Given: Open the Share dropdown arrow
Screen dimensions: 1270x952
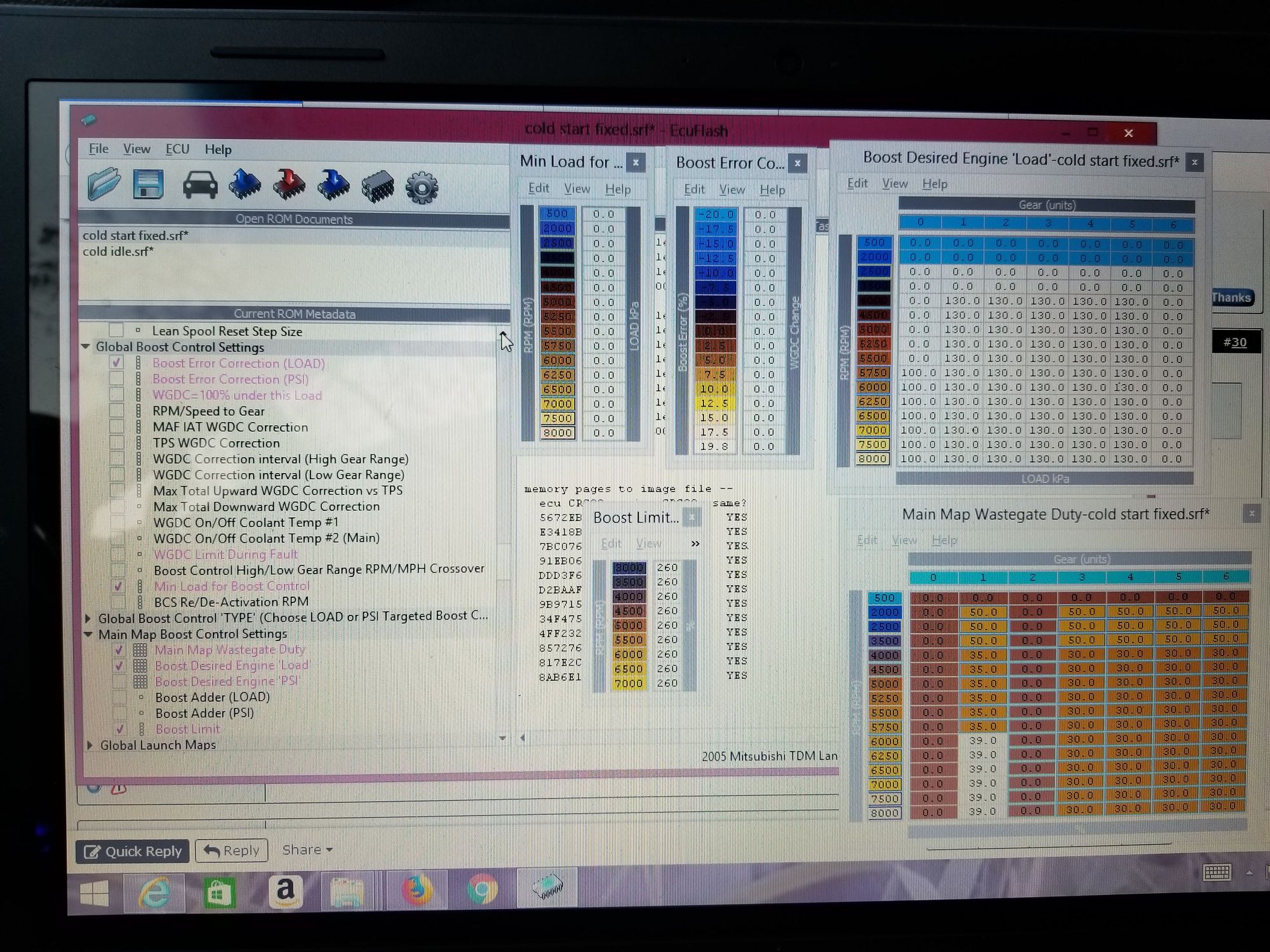Looking at the screenshot, I should (x=330, y=850).
